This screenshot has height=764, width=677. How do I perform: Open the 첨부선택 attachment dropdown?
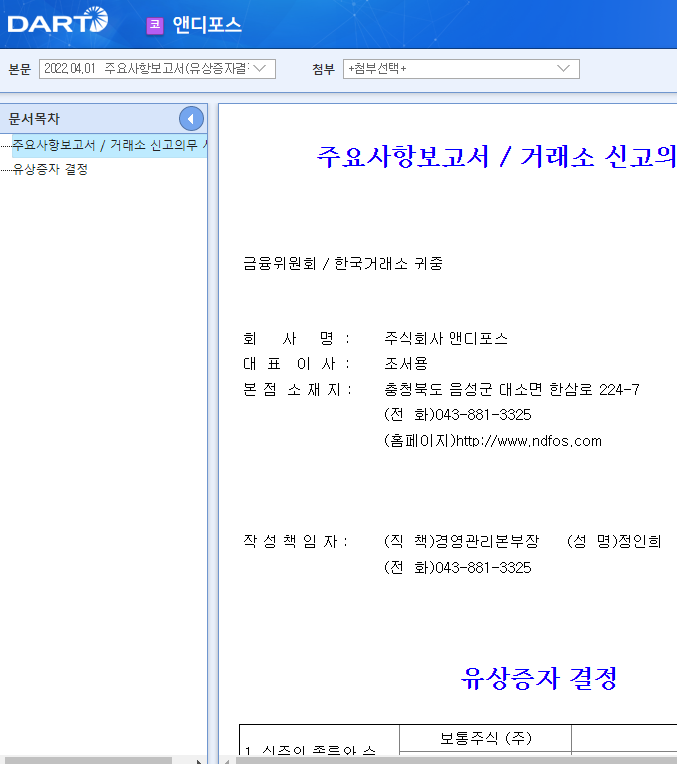461,69
